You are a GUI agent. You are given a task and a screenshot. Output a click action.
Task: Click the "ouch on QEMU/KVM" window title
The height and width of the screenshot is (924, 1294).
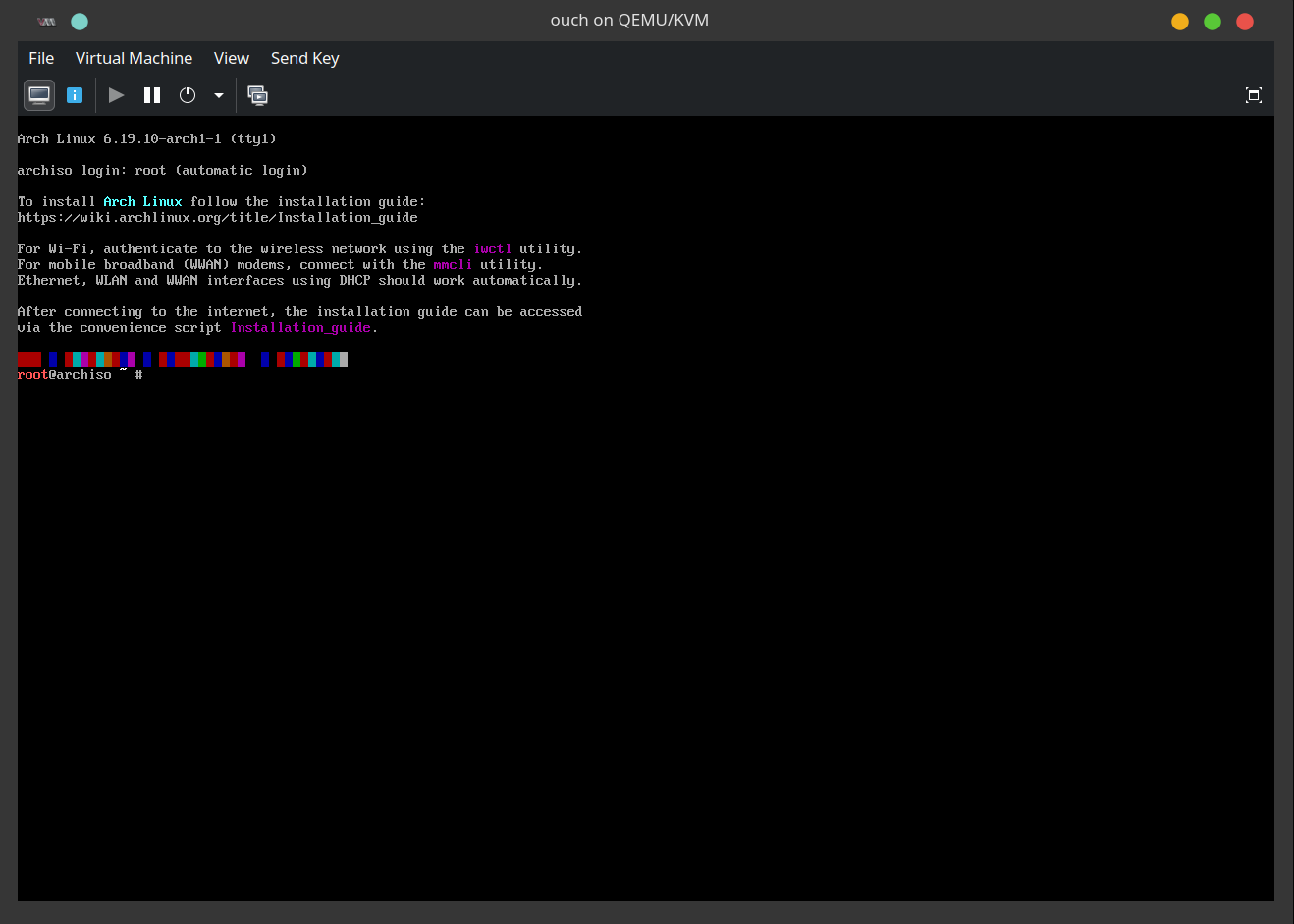(x=629, y=20)
